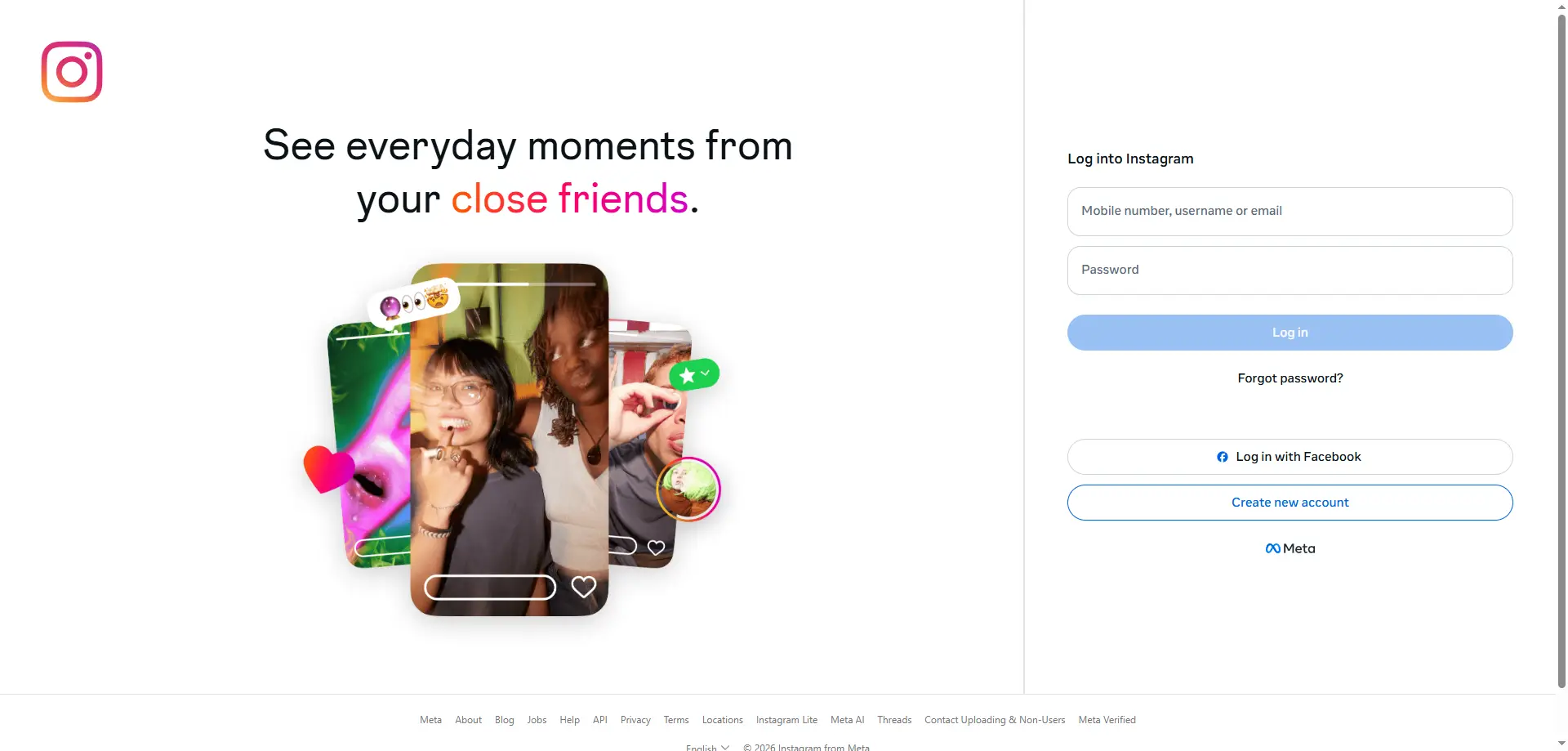Open the Meta Verified footer link

[x=1107, y=720]
